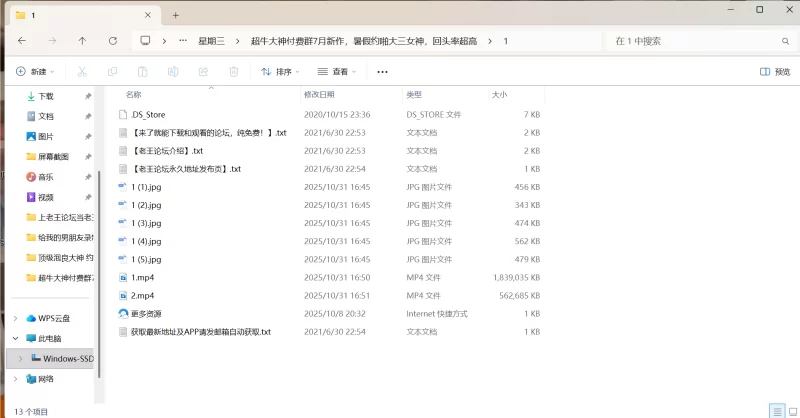Select the 2.mp4 file

point(142,295)
